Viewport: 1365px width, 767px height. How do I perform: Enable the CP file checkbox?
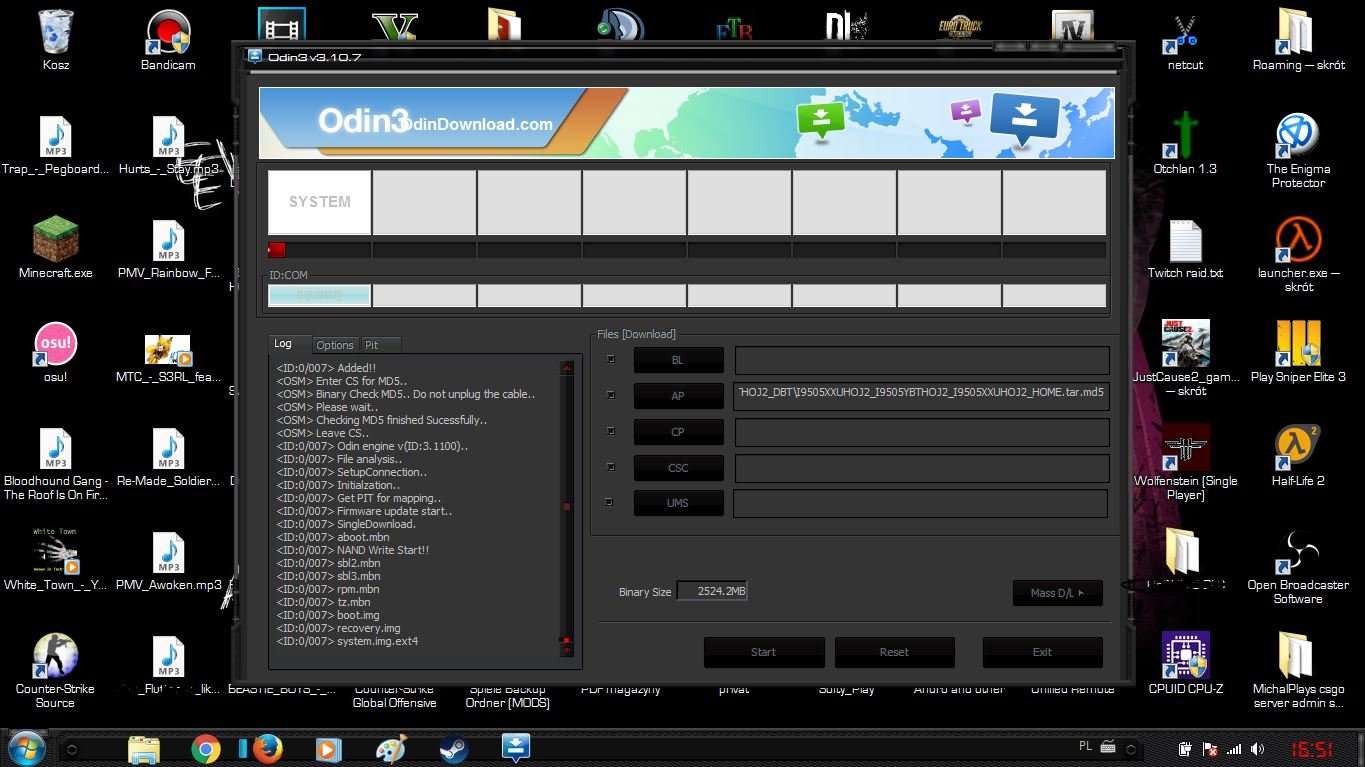[611, 431]
